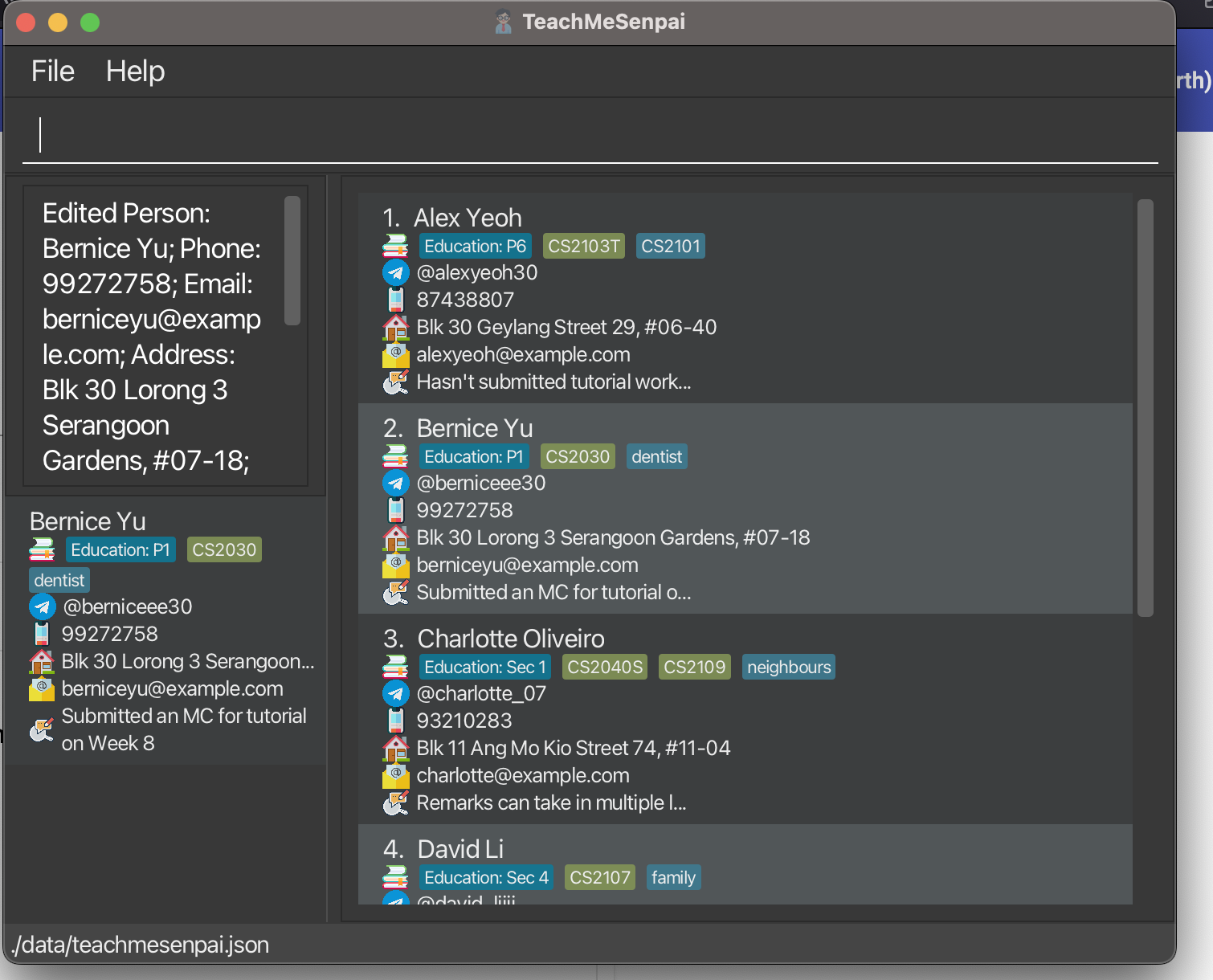Click the CS2030 tag in the person list
This screenshot has height=980, width=1213.
(578, 456)
